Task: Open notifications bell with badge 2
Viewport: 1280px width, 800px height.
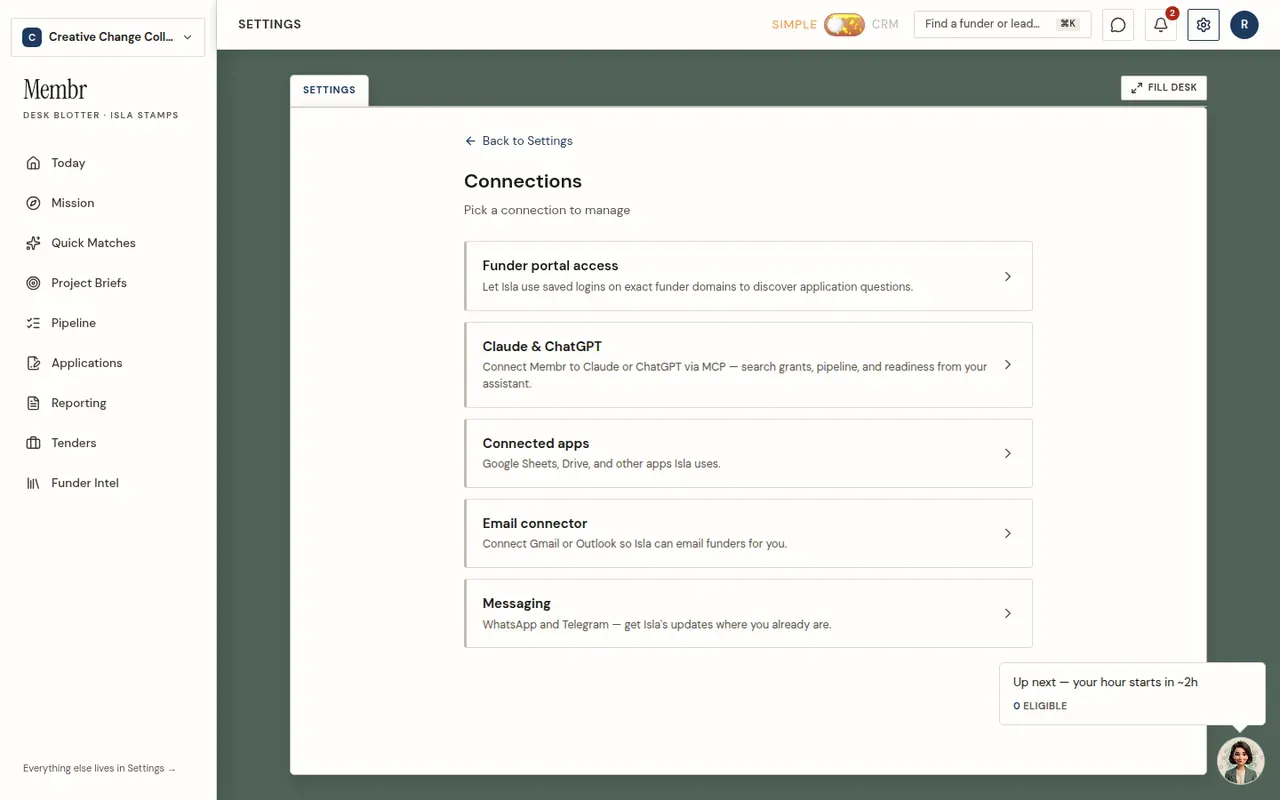Action: click(x=1160, y=25)
